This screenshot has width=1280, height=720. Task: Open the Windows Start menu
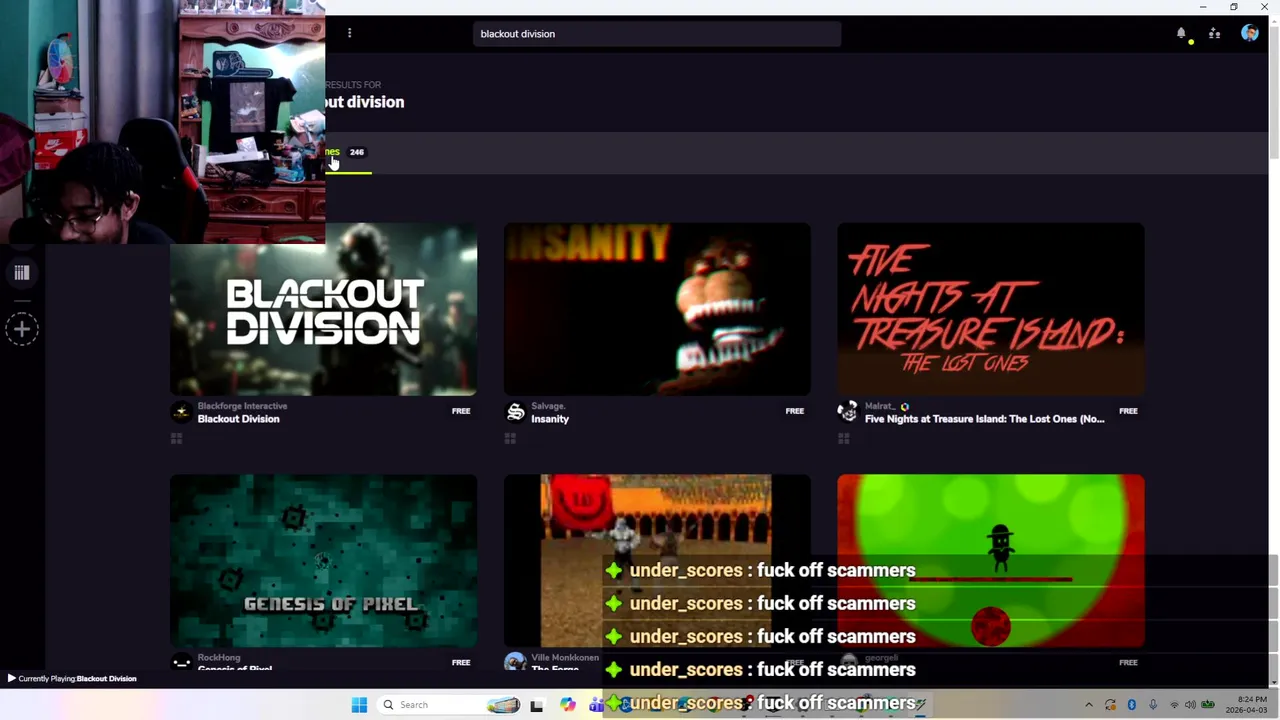coord(360,705)
